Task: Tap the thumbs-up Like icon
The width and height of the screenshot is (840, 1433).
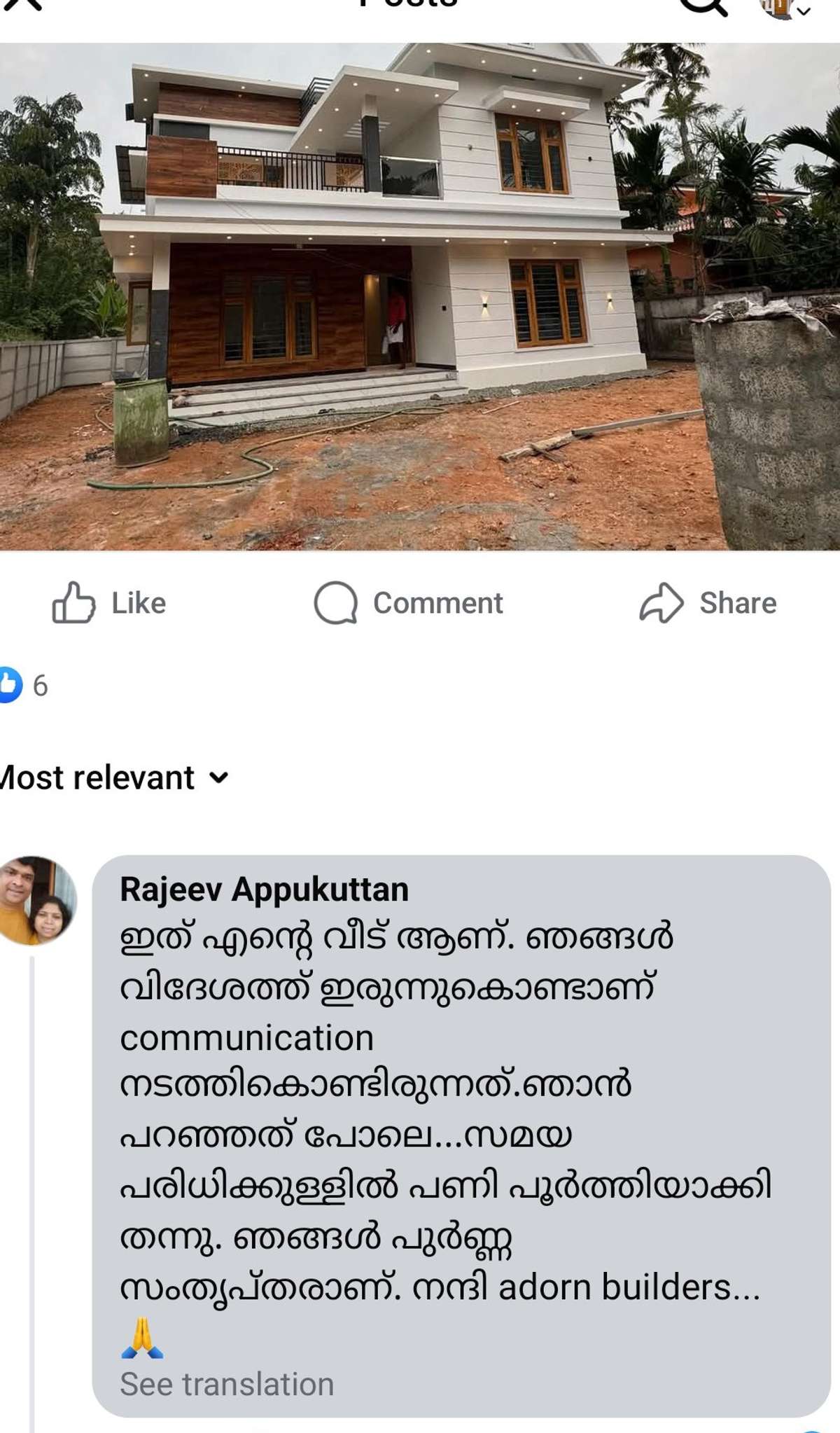Action: 73,603
